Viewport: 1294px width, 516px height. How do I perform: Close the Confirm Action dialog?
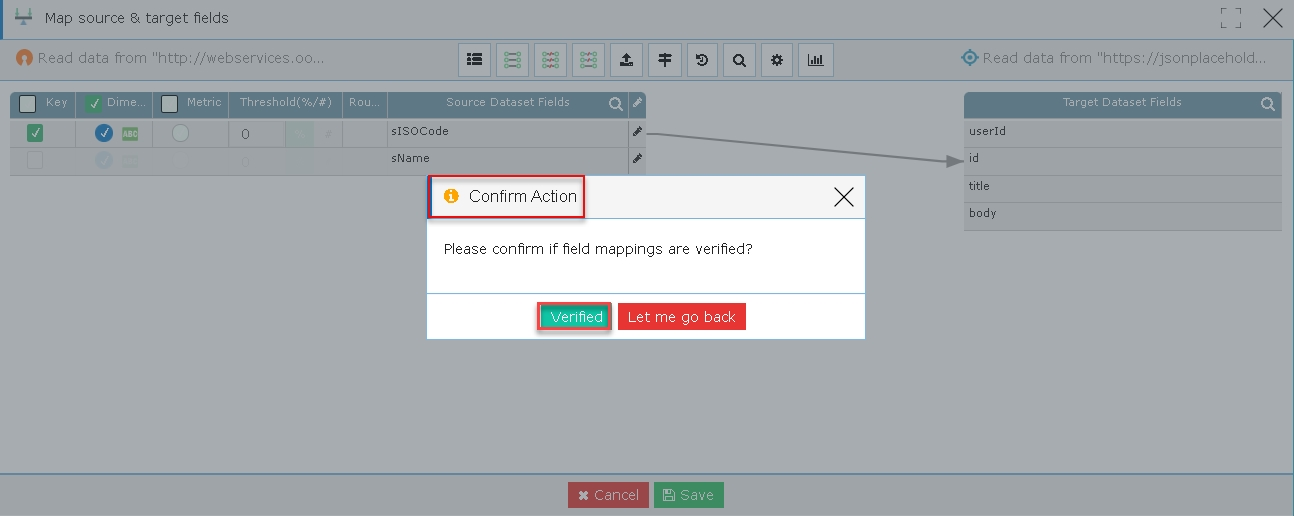pyautogui.click(x=844, y=197)
